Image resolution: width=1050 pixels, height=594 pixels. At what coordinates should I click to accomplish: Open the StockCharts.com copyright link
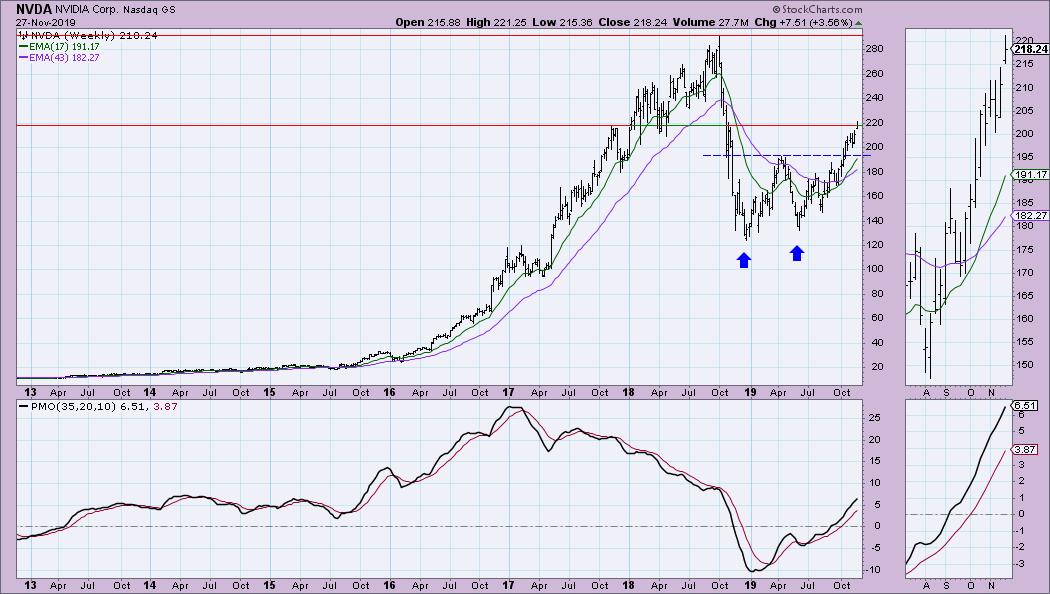(x=817, y=9)
